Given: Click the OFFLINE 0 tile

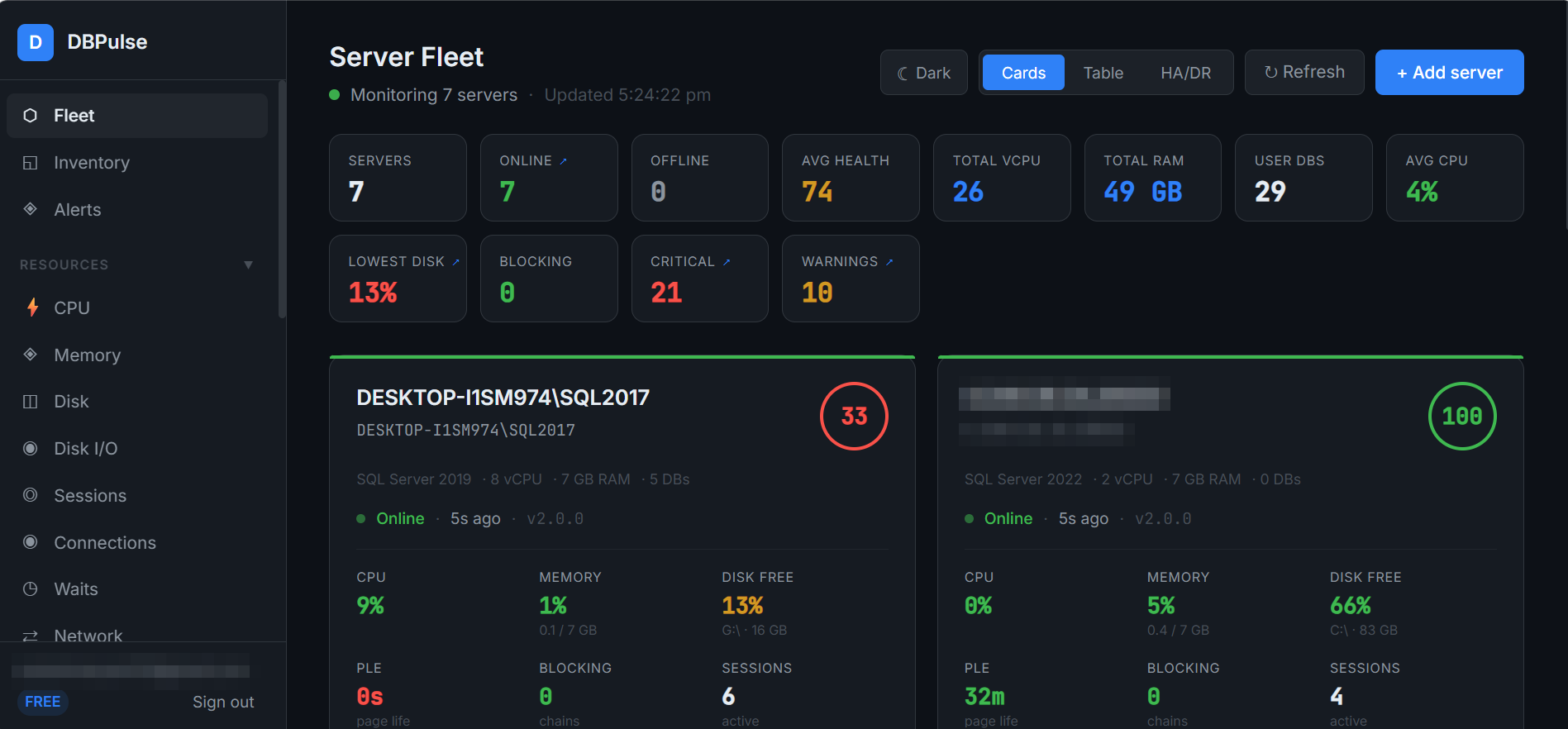Looking at the screenshot, I should point(700,178).
